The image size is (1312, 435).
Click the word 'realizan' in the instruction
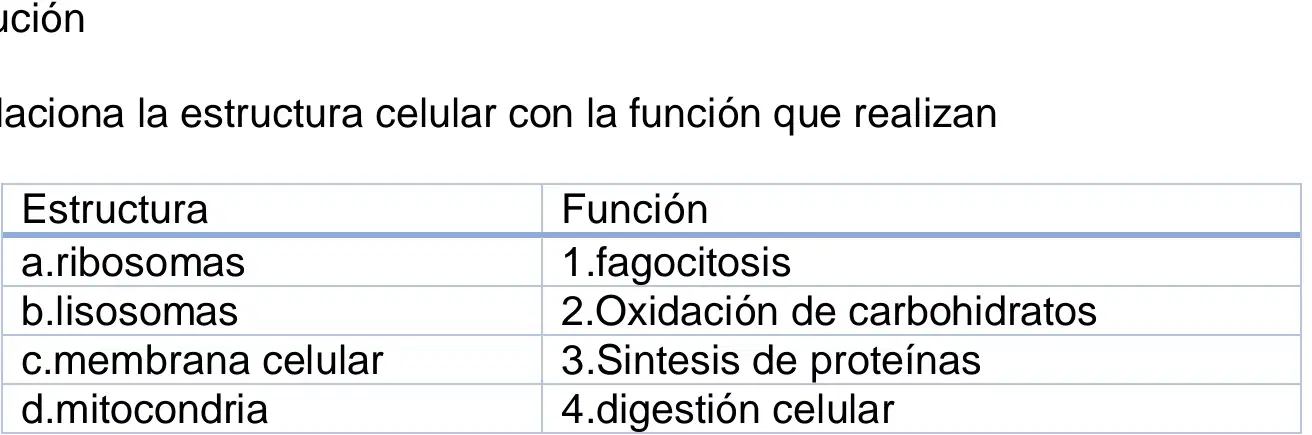[934, 115]
